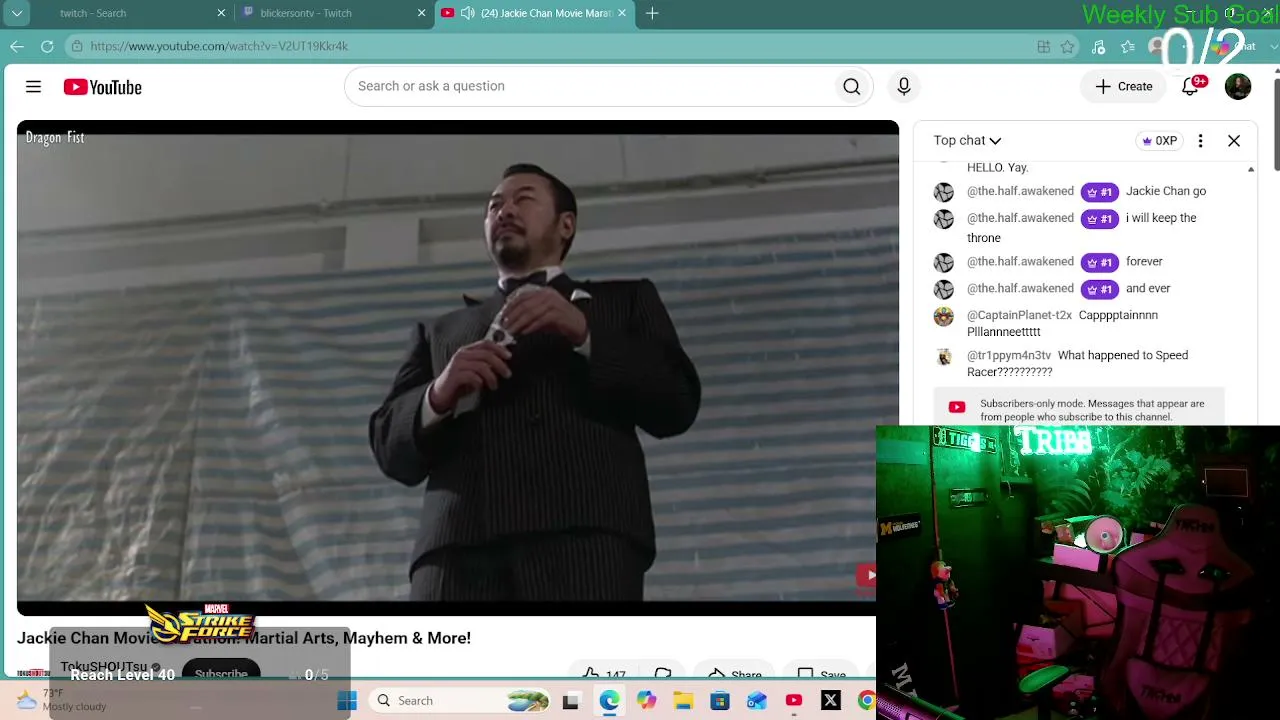Subscribe to the TokuSHOUTsu channel

point(221,674)
